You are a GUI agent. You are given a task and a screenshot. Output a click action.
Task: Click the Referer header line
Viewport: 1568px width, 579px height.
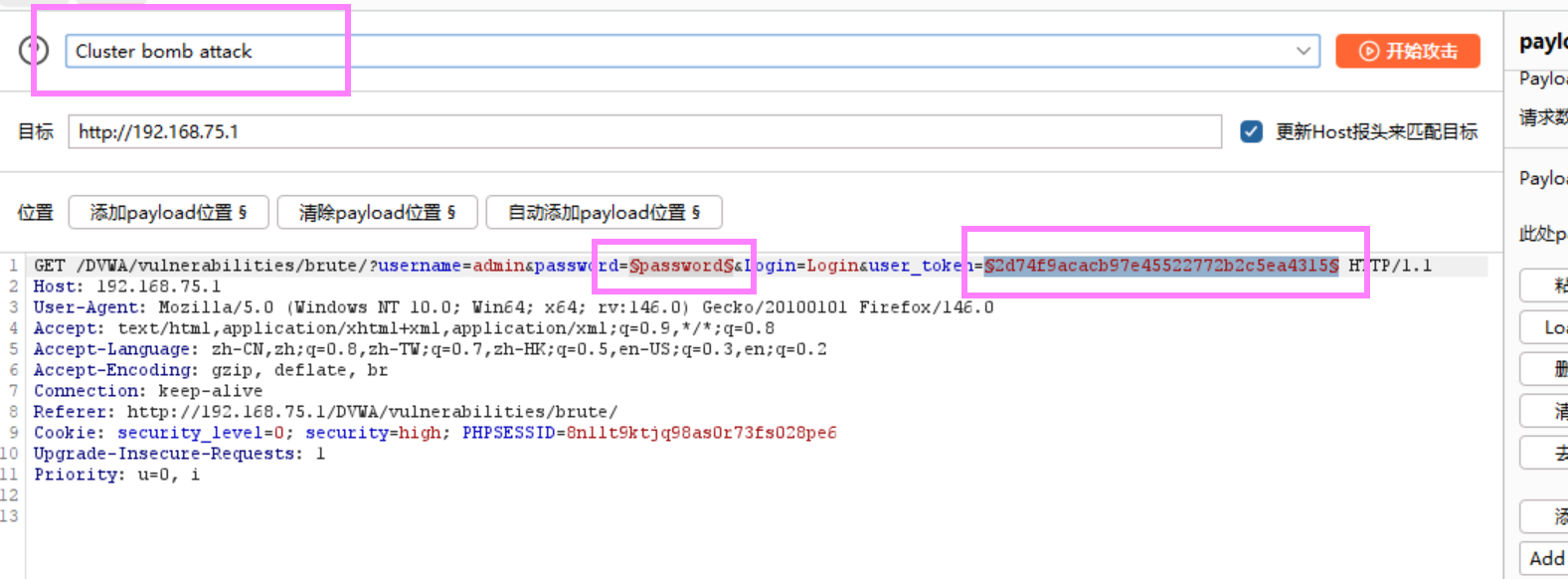point(325,412)
